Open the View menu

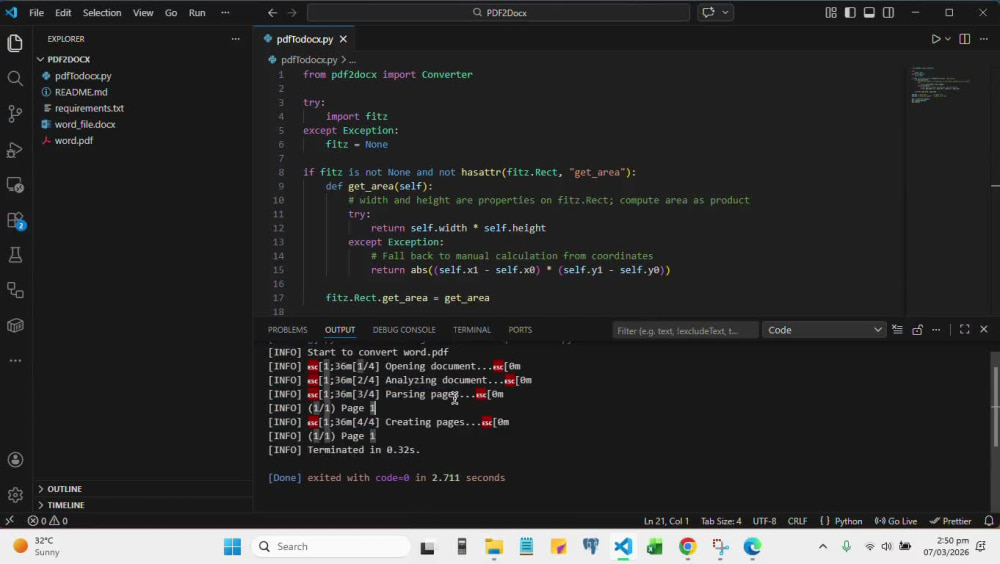click(x=143, y=13)
